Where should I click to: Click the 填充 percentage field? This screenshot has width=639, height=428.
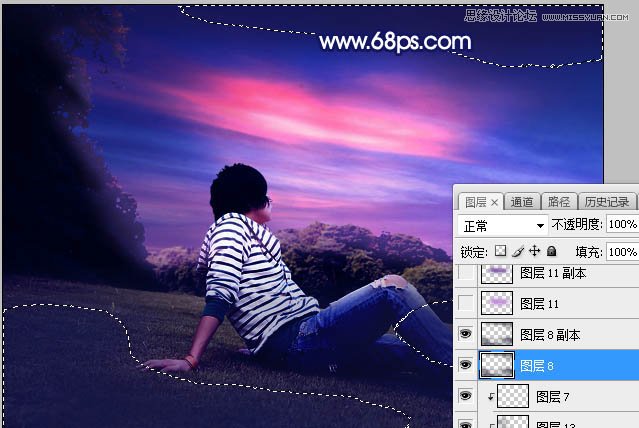[622, 252]
